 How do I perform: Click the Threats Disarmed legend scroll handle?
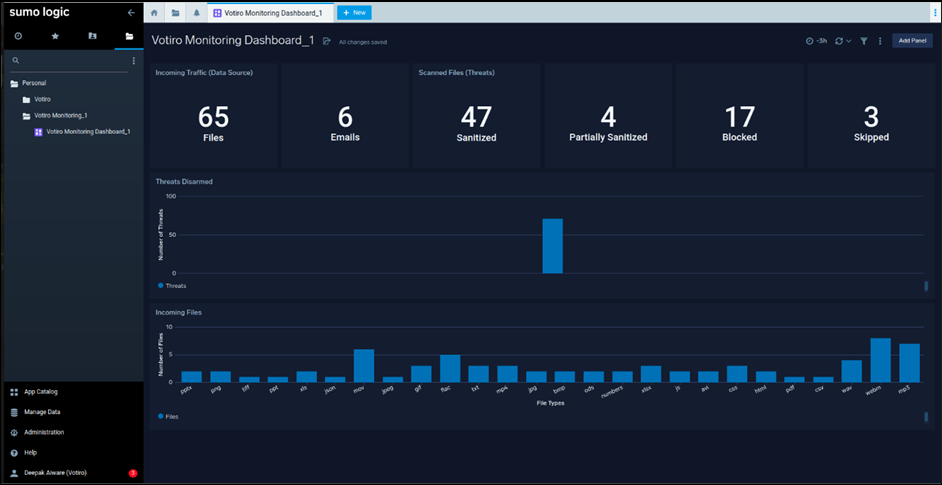(926, 286)
